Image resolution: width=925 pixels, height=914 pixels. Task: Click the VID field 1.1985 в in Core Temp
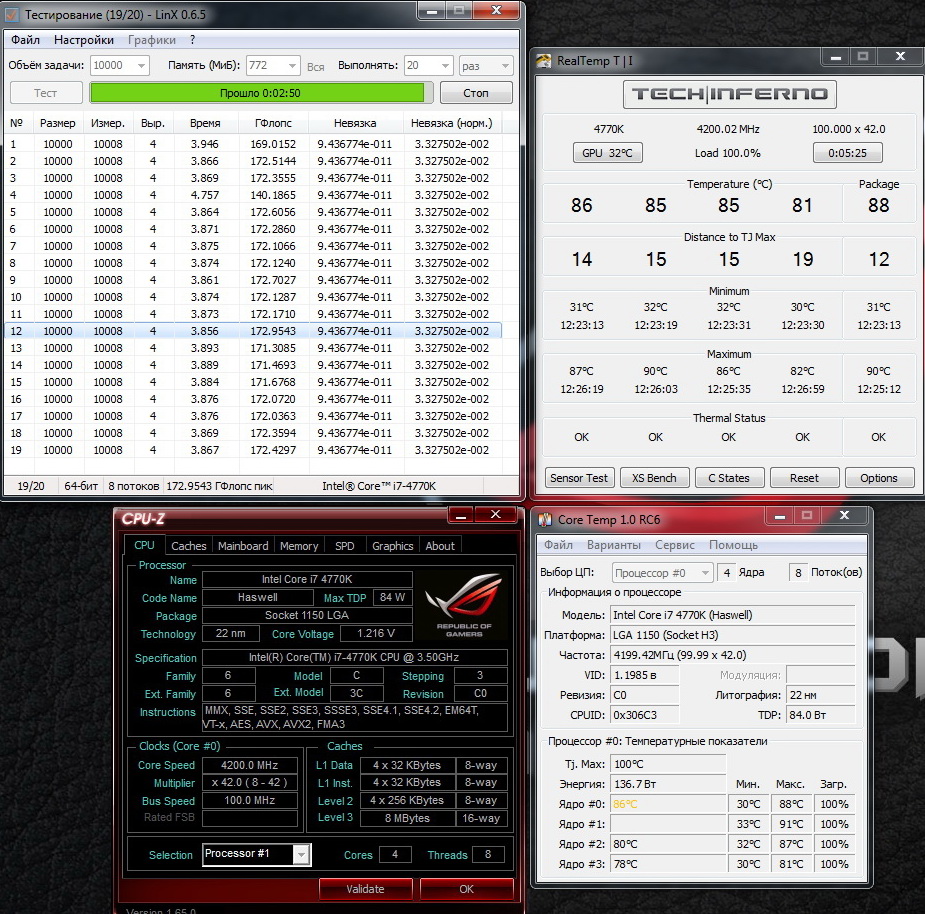point(644,675)
